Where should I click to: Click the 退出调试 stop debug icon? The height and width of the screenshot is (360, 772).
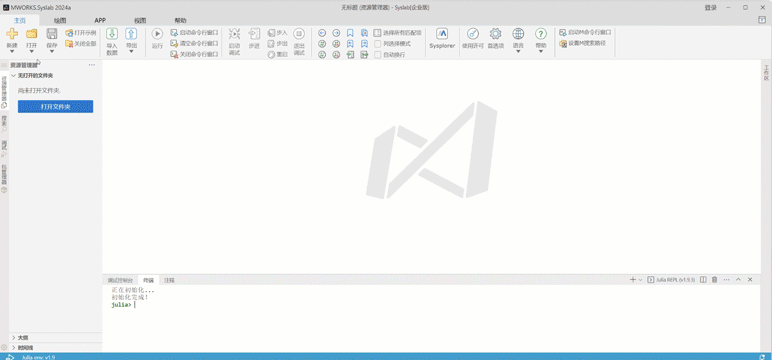pyautogui.click(x=299, y=33)
